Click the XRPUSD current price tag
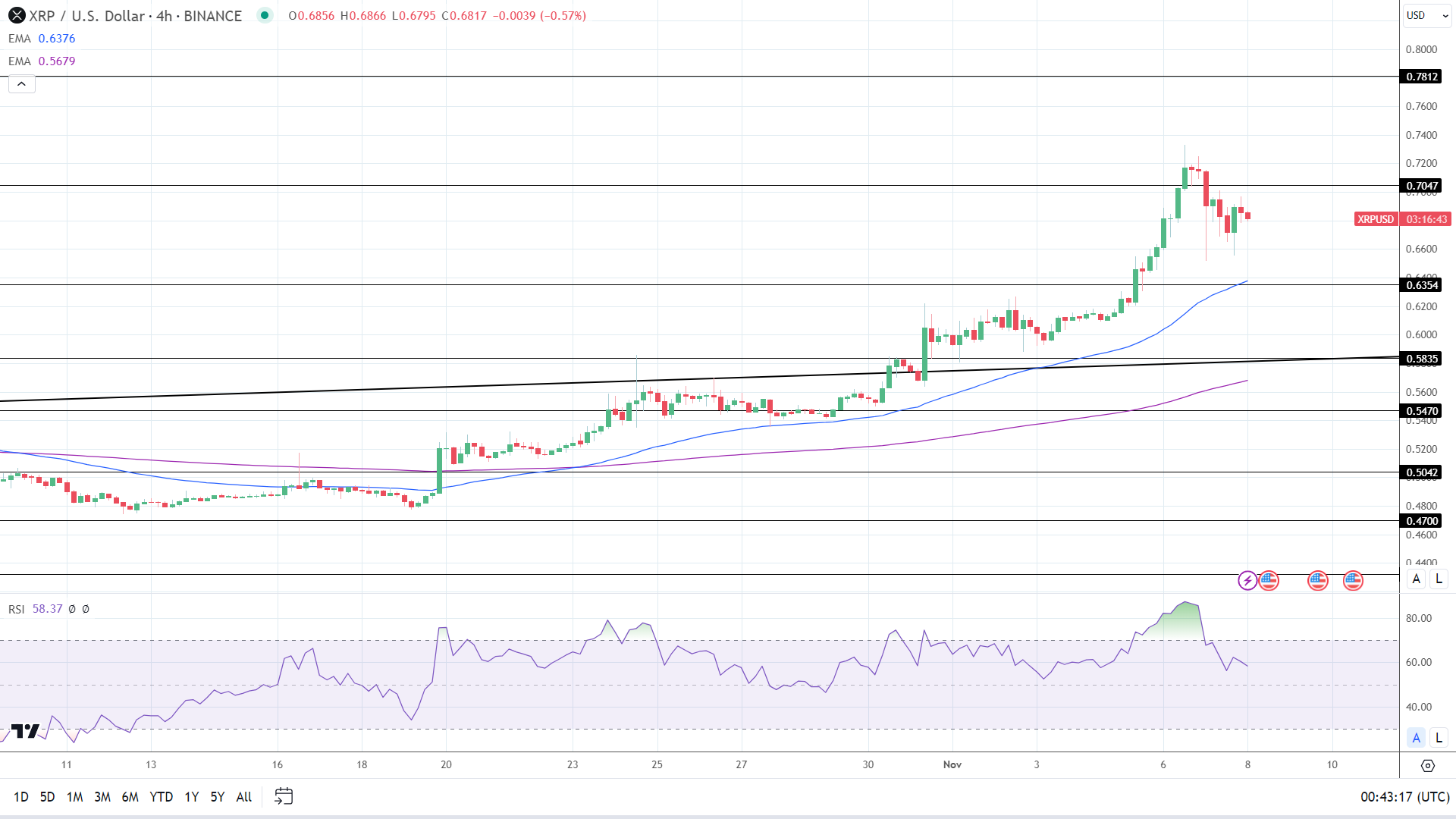 tap(1376, 219)
